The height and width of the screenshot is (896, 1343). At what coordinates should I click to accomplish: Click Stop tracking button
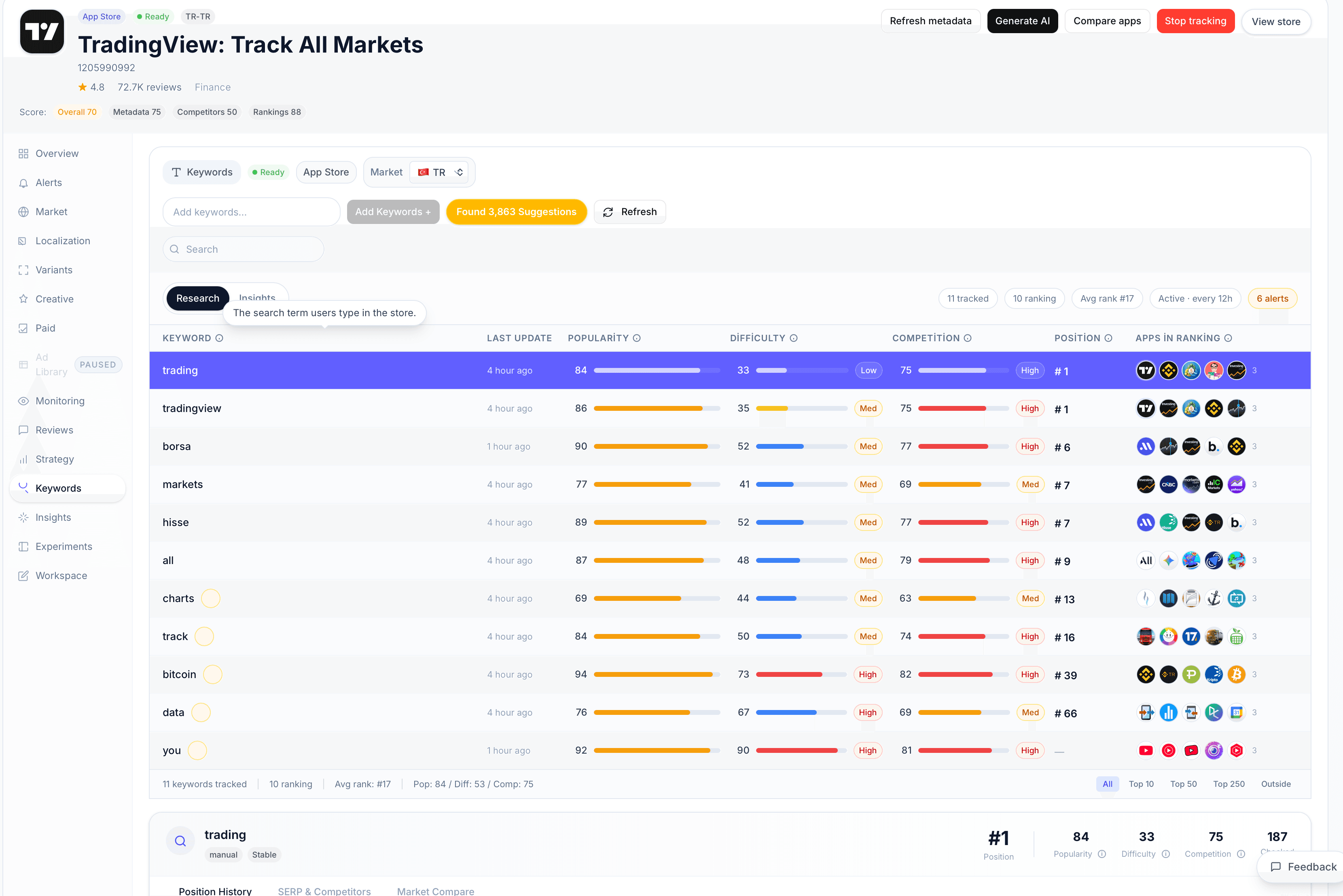pyautogui.click(x=1195, y=21)
